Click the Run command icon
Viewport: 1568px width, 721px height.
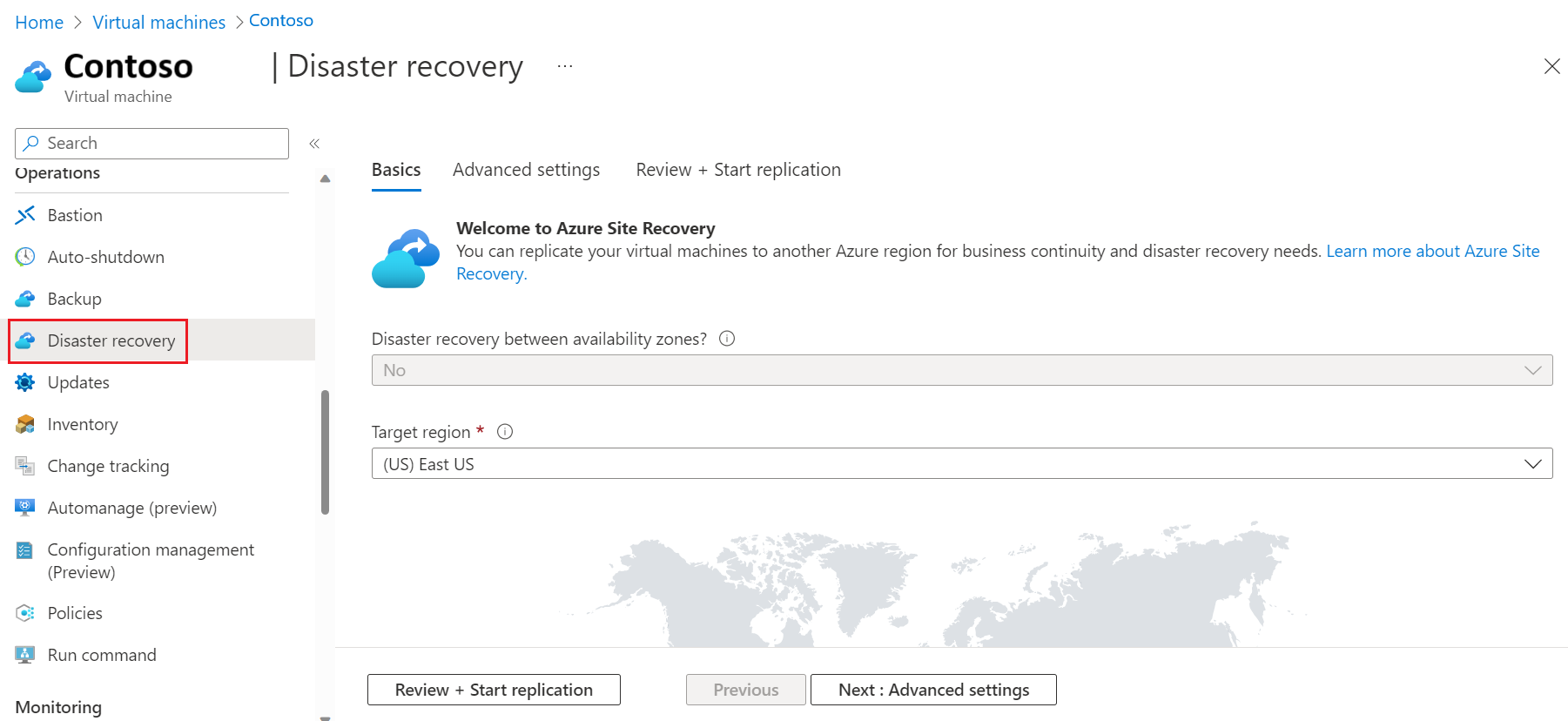[25, 655]
